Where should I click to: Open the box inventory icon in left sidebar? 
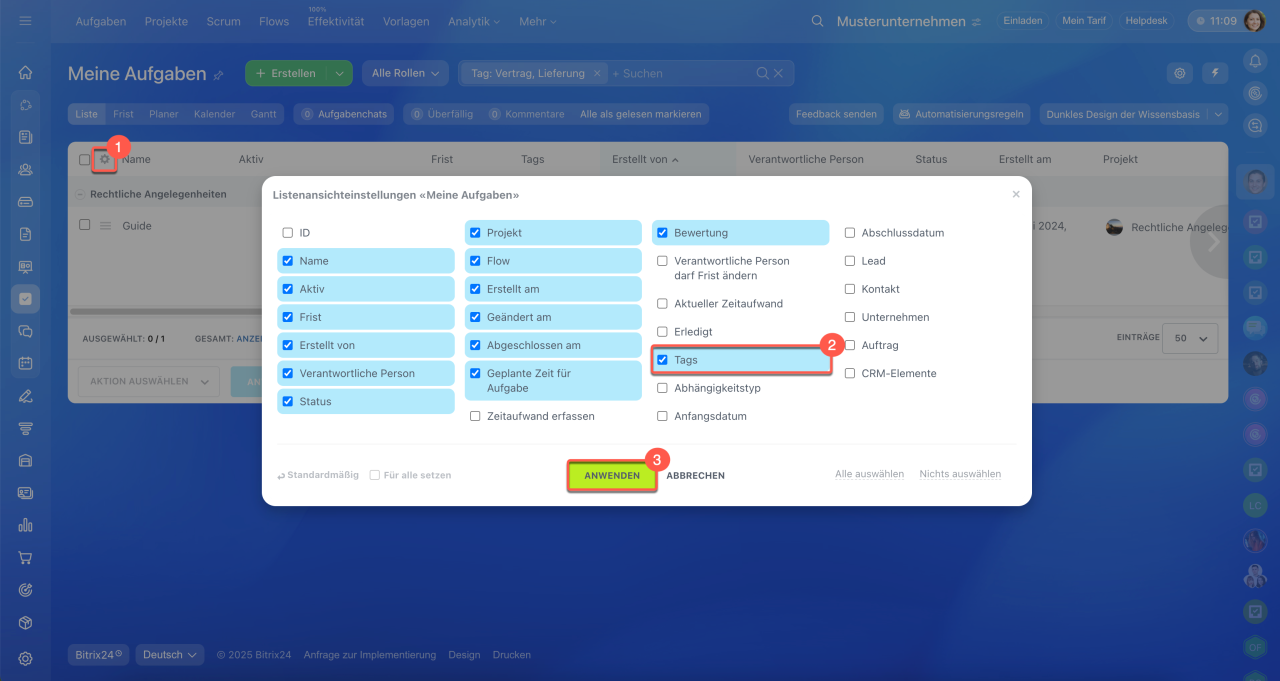[x=25, y=622]
